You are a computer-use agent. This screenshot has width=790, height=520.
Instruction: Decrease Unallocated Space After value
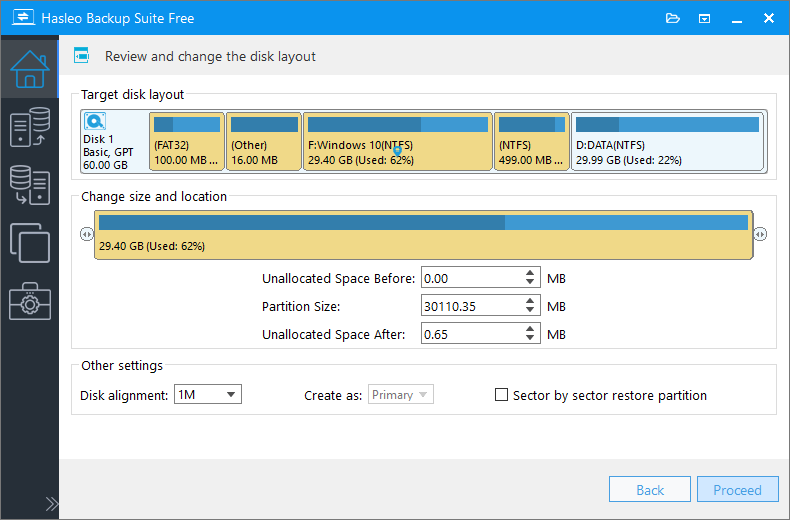click(x=530, y=339)
